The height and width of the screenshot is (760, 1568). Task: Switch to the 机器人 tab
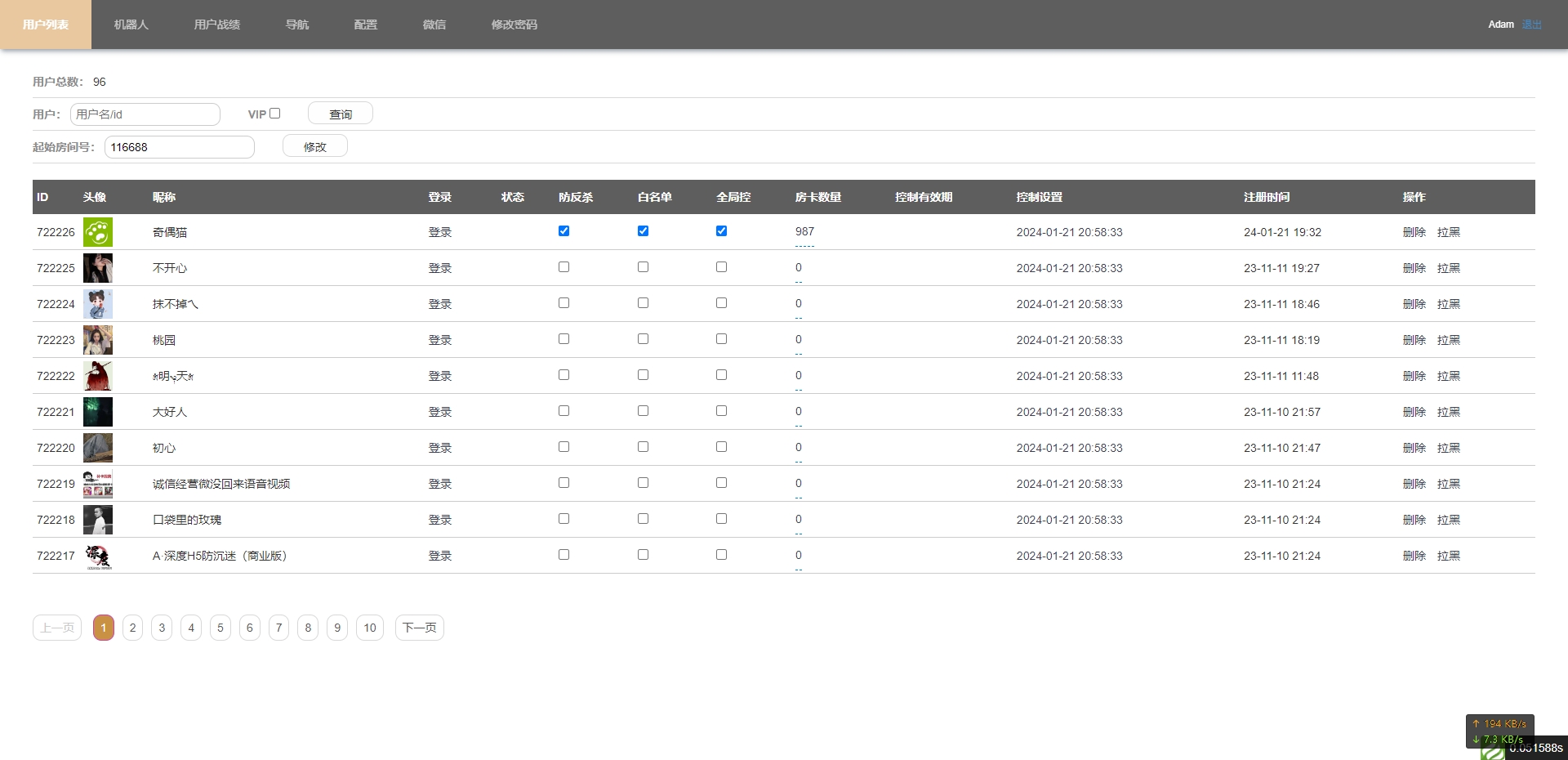pos(131,25)
